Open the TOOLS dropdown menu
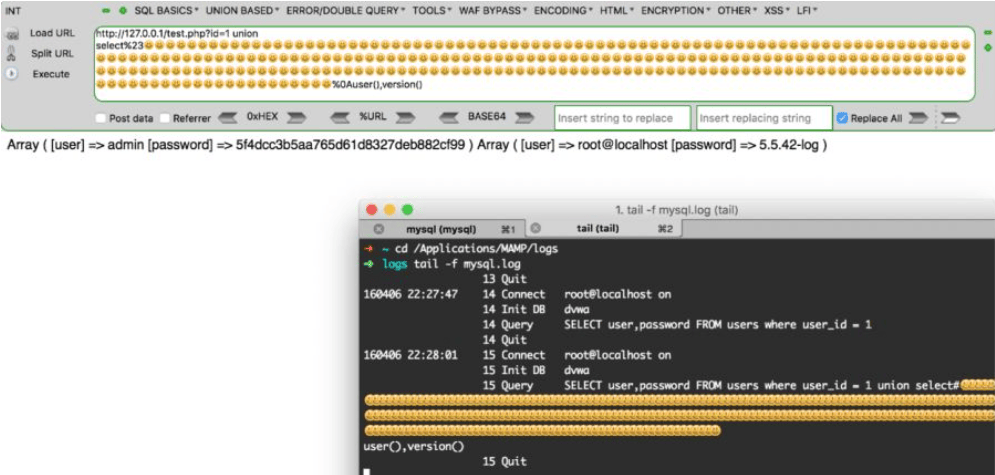Image resolution: width=995 pixels, height=475 pixels. [432, 11]
